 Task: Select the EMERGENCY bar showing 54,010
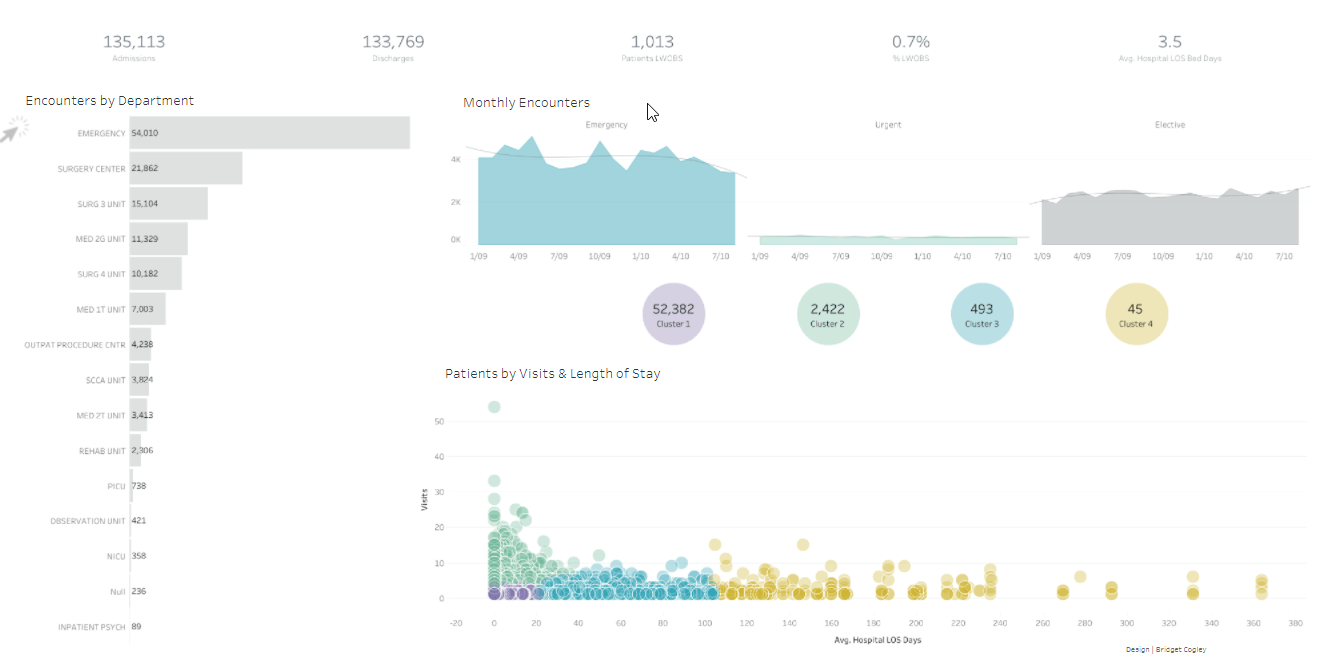tap(269, 133)
